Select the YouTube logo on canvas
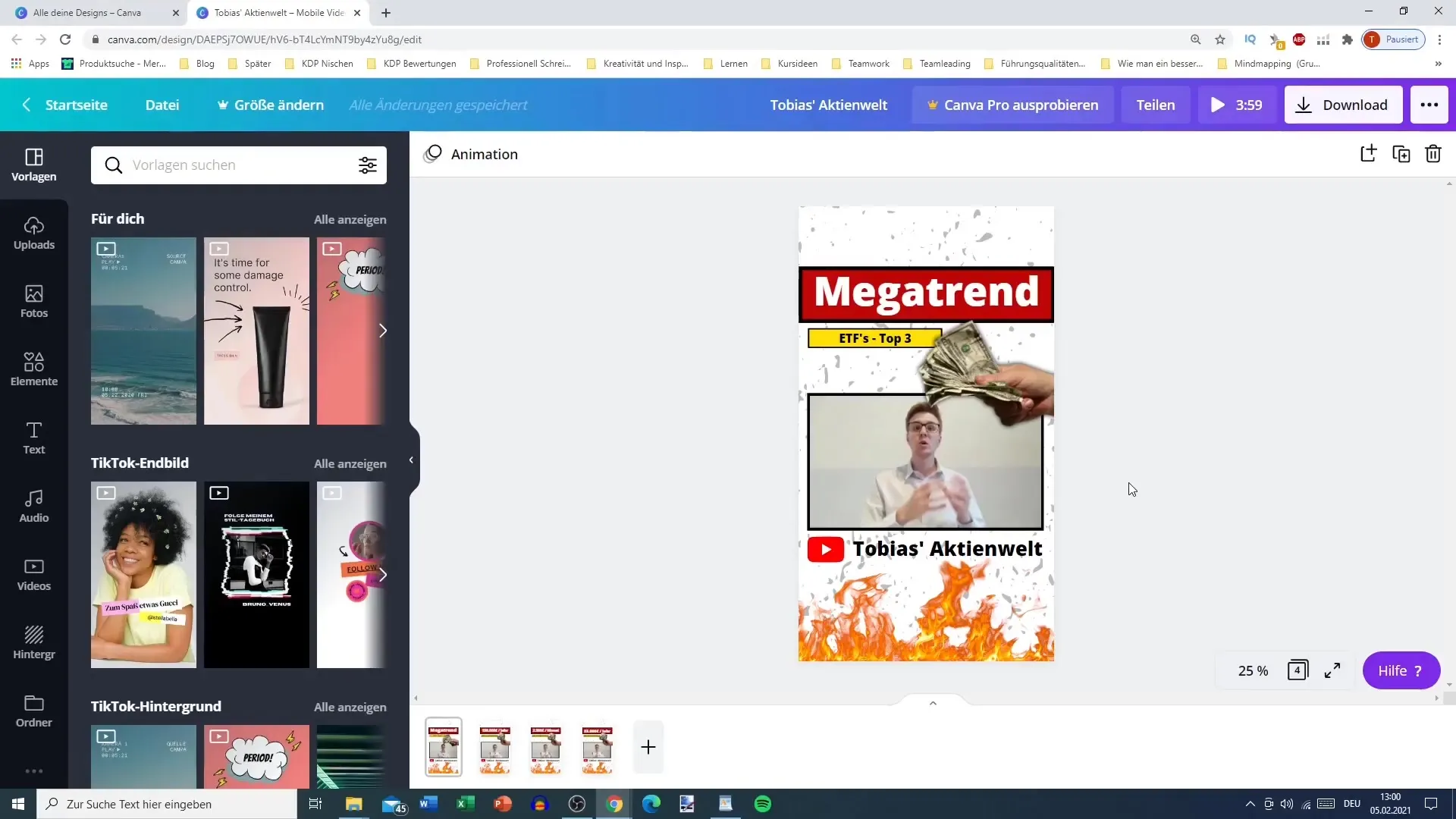Screen dimensions: 1456x819 click(826, 549)
